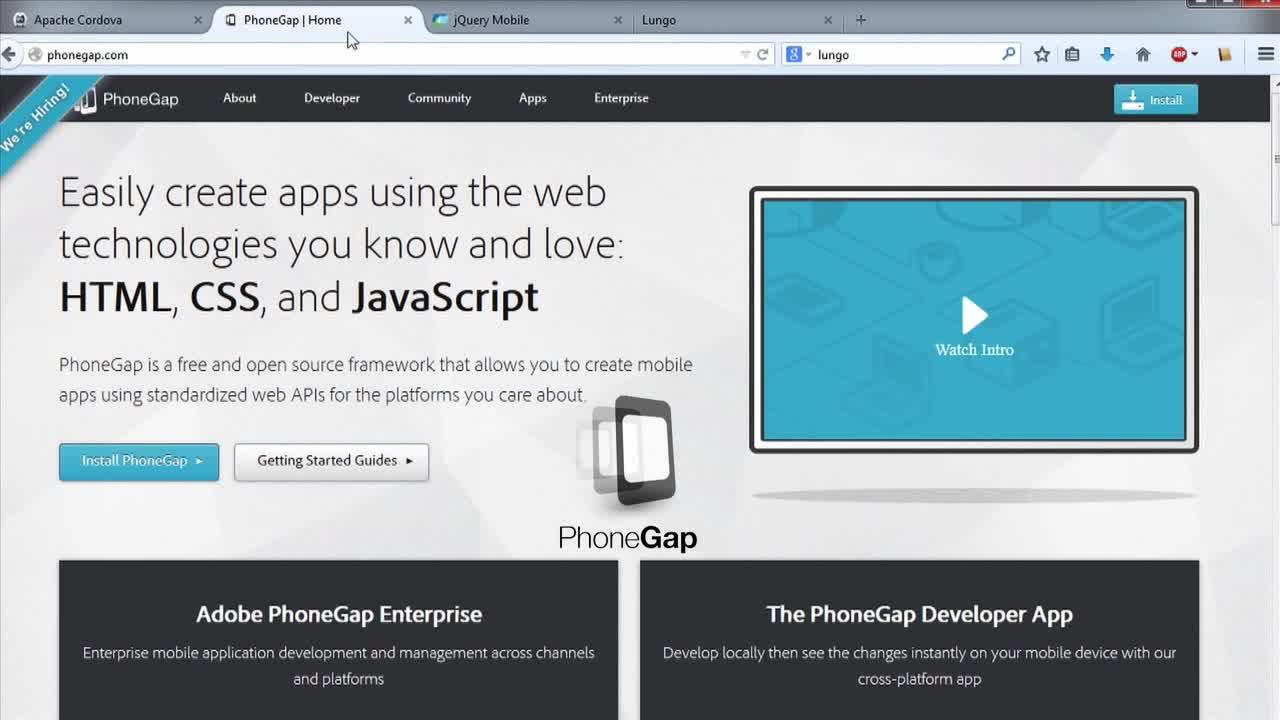Open the address bar history dropdown
The height and width of the screenshot is (720, 1280).
tap(745, 55)
